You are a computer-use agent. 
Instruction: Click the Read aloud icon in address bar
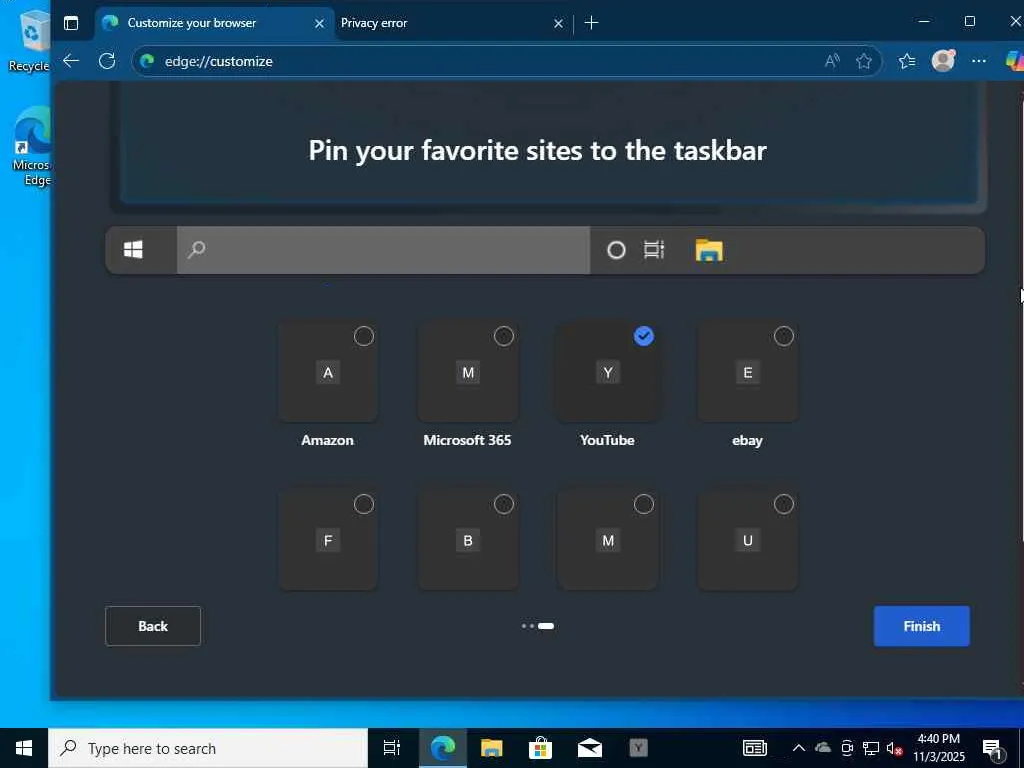pyautogui.click(x=832, y=61)
